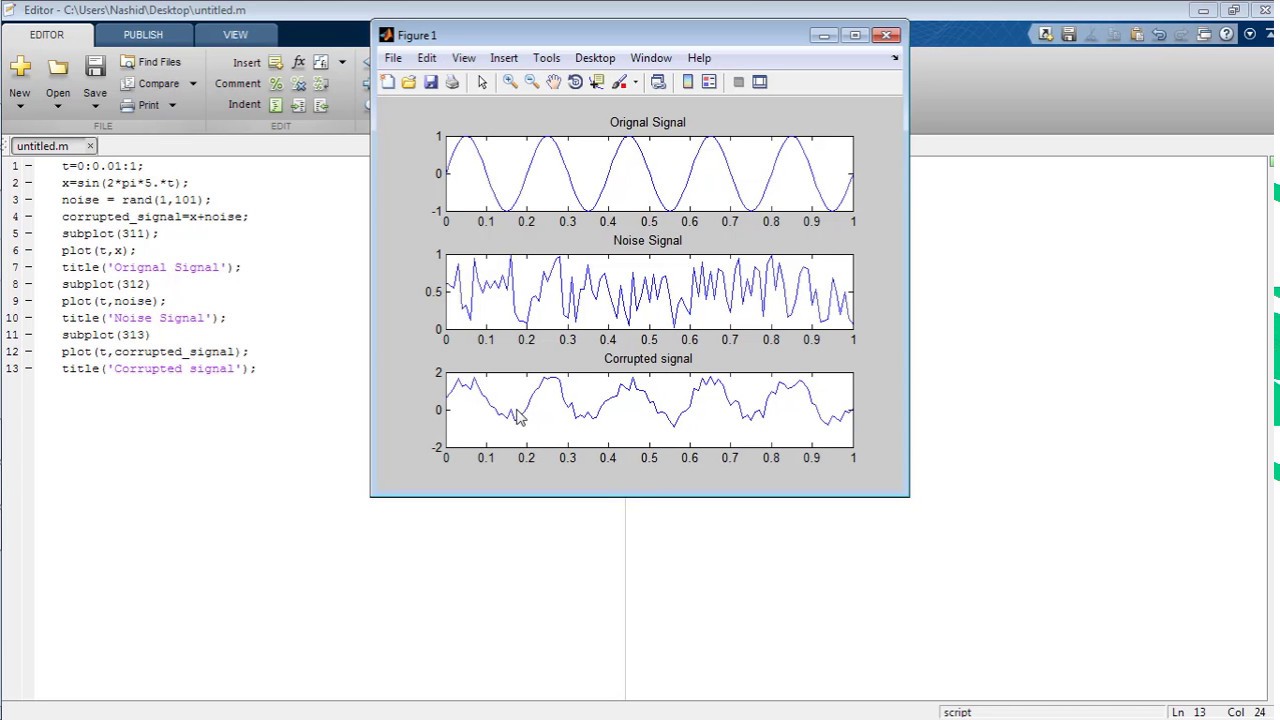Select the EDITOR ribbon tab
This screenshot has height=720, width=1280.
point(46,35)
